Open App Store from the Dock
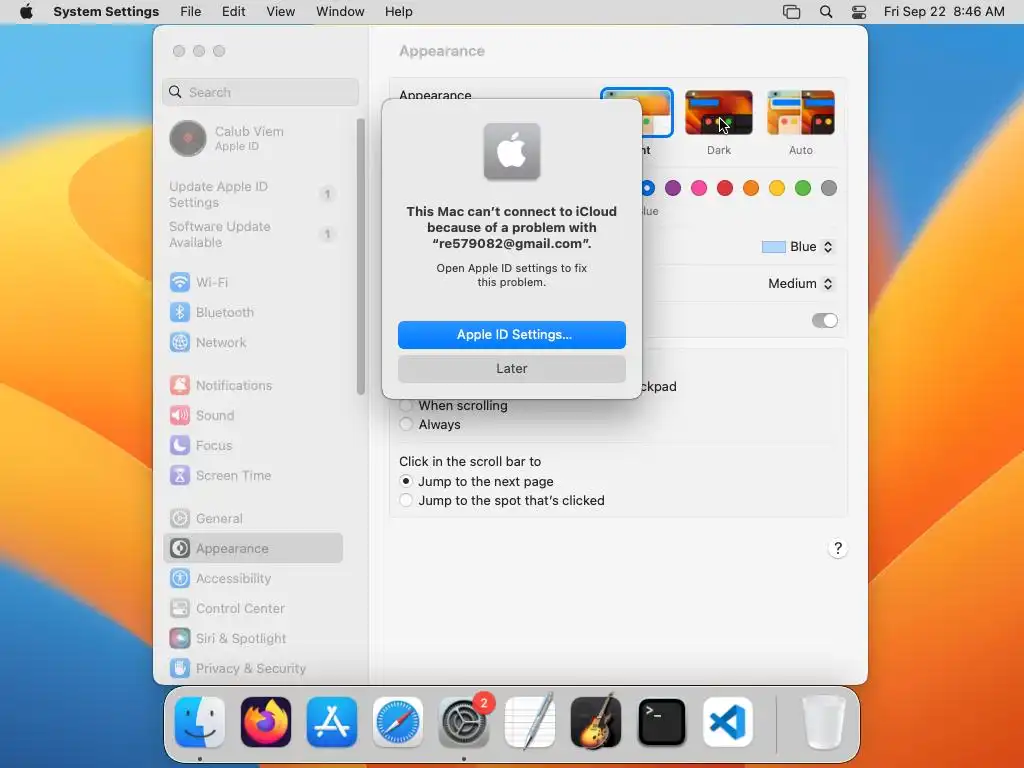The image size is (1024, 768). 332,722
